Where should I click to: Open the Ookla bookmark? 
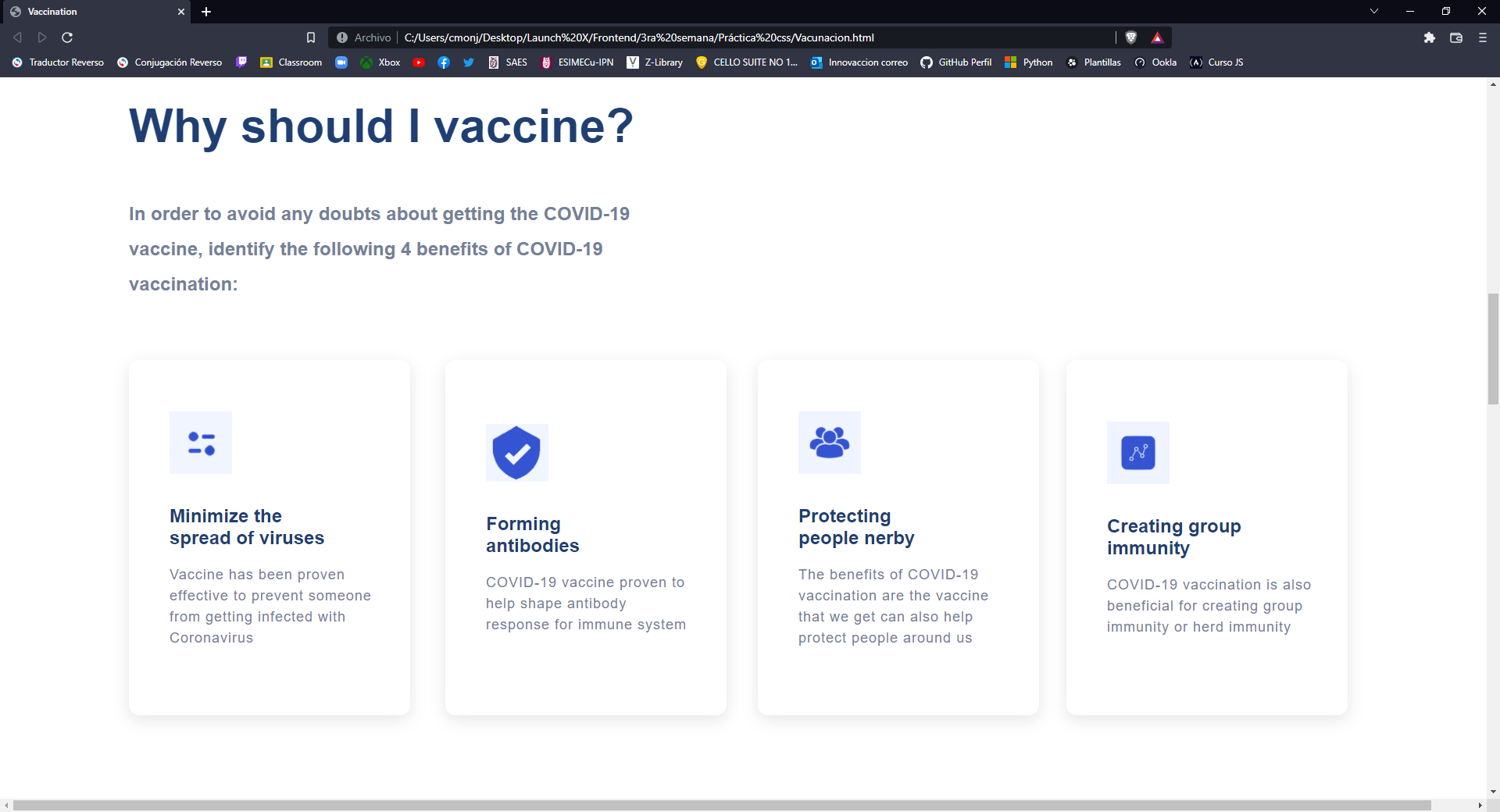(x=1155, y=62)
